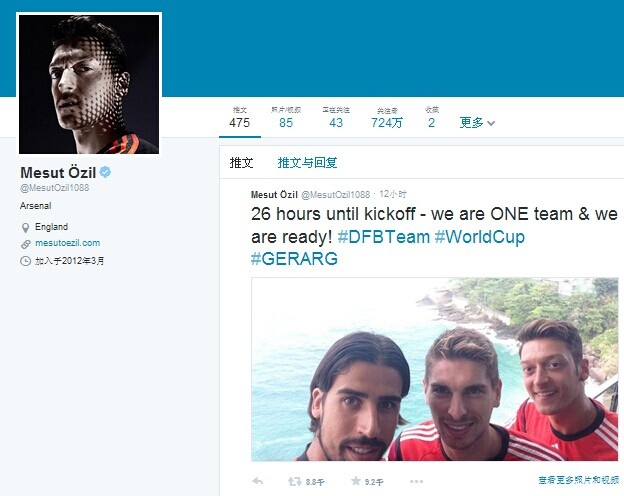Favorite the tweet with star icon

tap(355, 481)
